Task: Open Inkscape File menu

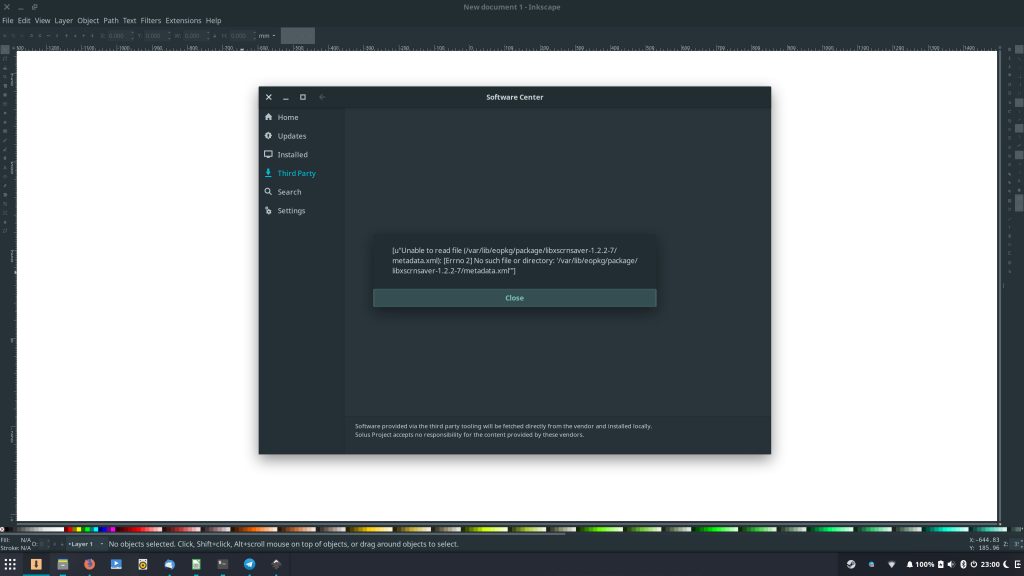Action: coord(8,20)
